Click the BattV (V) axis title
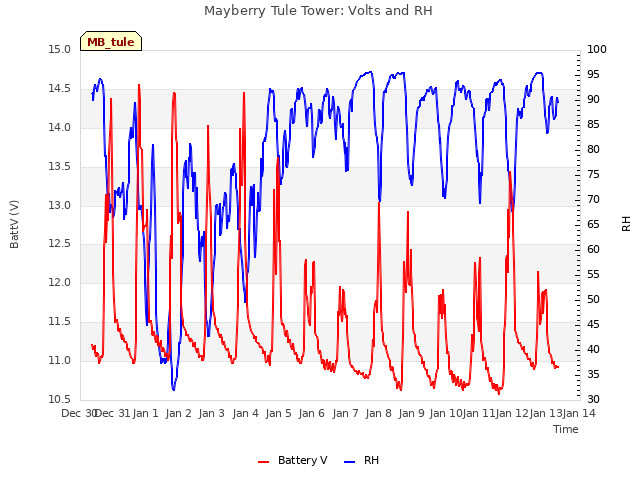Screen dimensions: 640x480 14,224
